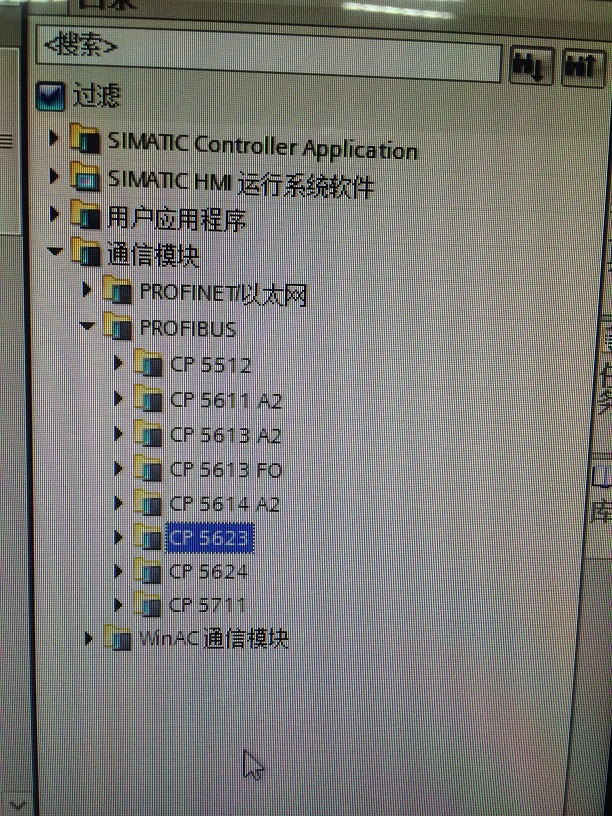612x816 pixels.
Task: Click the PROFIBUS folder icon
Action: click(117, 326)
